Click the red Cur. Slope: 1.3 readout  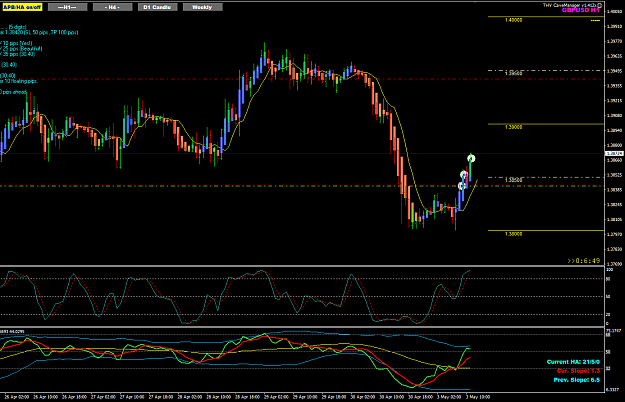578,371
